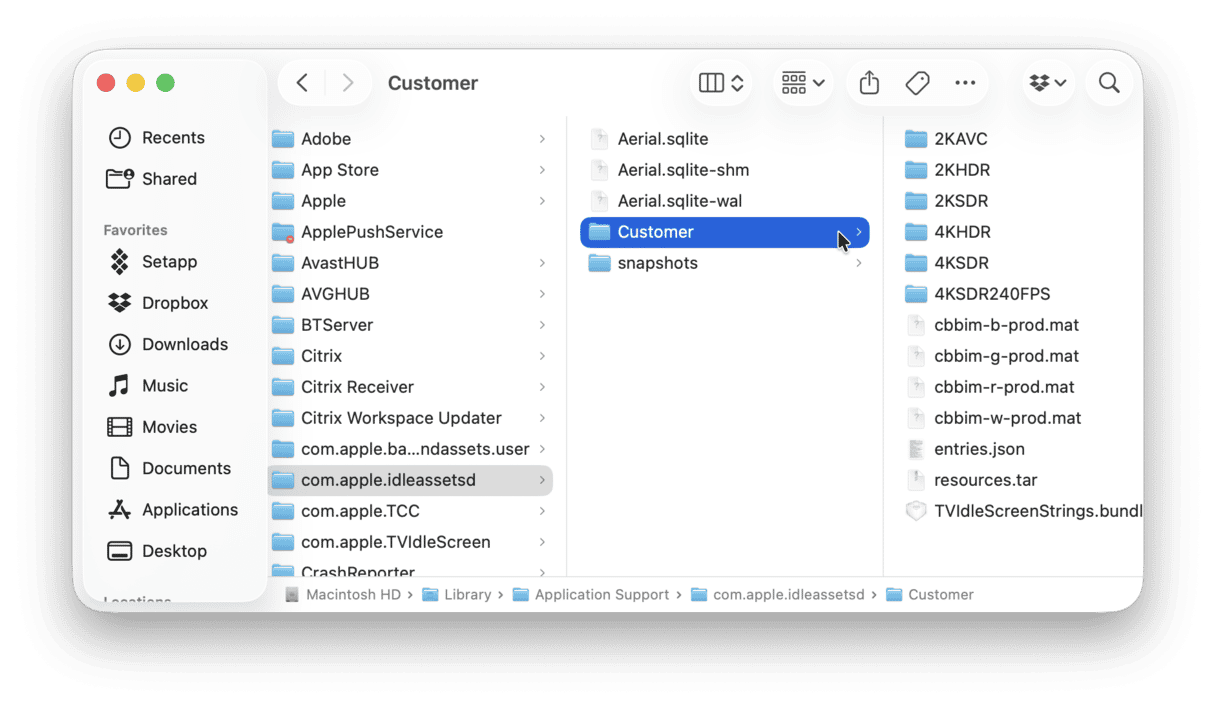Go back with the left arrow
The width and height of the screenshot is (1216, 708).
pyautogui.click(x=302, y=83)
